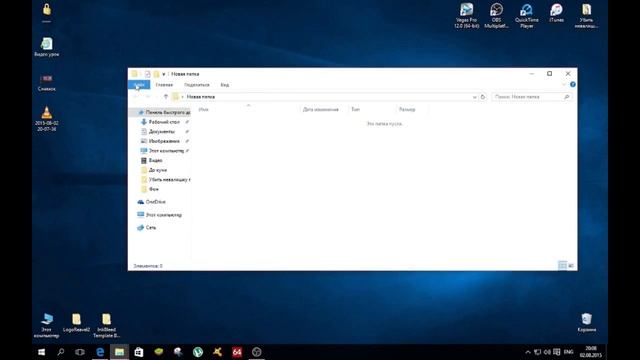Select Этот компьютер desktop icon
The width and height of the screenshot is (640, 360).
click(x=47, y=325)
